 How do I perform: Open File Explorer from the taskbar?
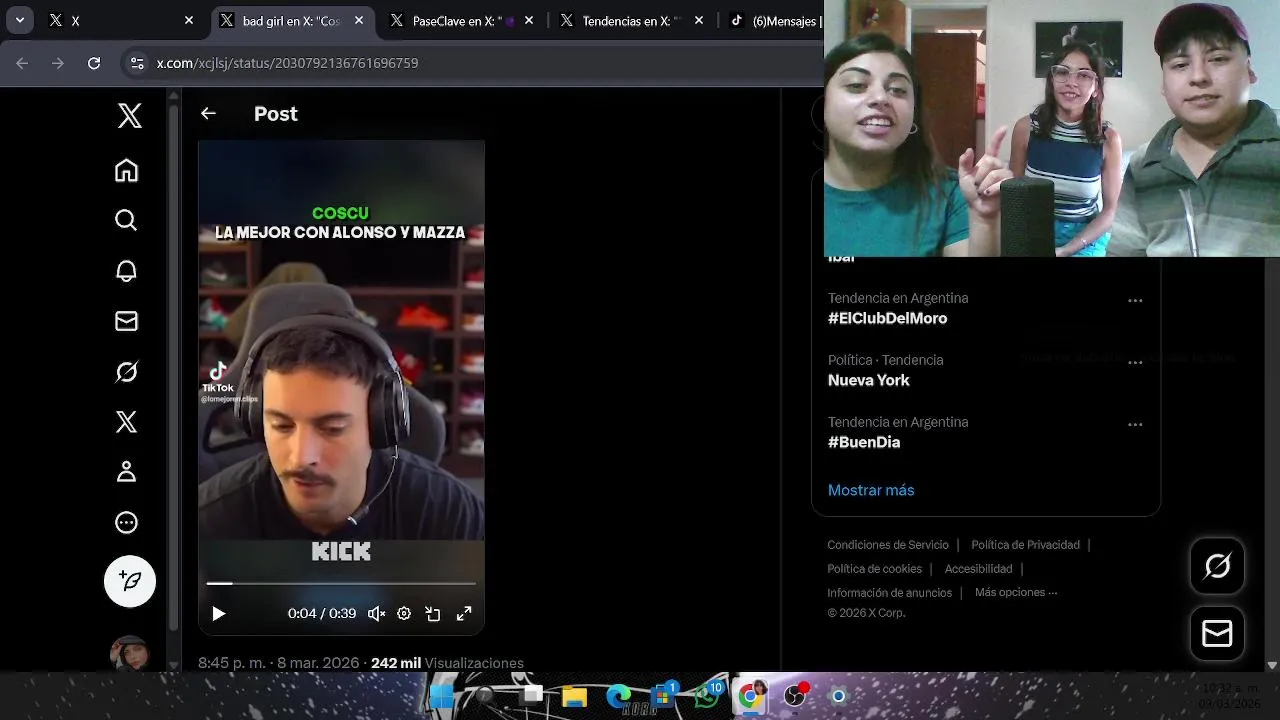tap(574, 696)
